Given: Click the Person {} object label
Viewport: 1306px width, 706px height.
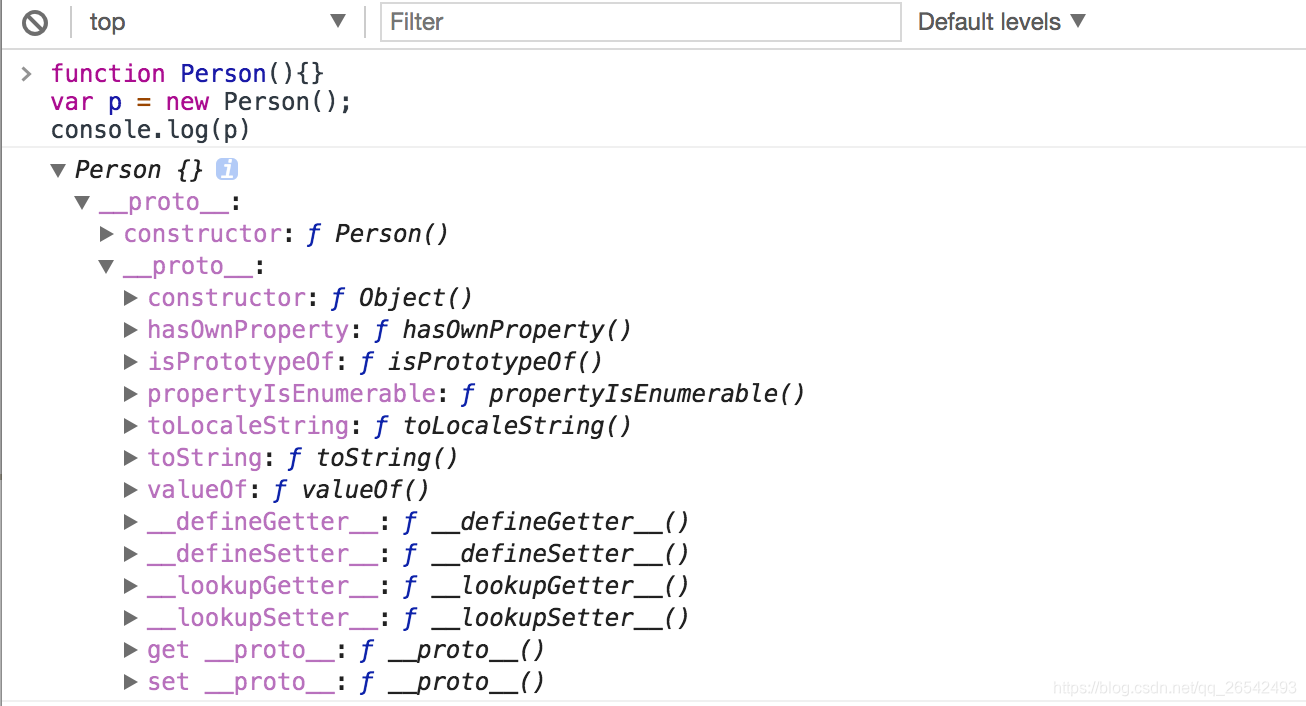Looking at the screenshot, I should coord(139,170).
